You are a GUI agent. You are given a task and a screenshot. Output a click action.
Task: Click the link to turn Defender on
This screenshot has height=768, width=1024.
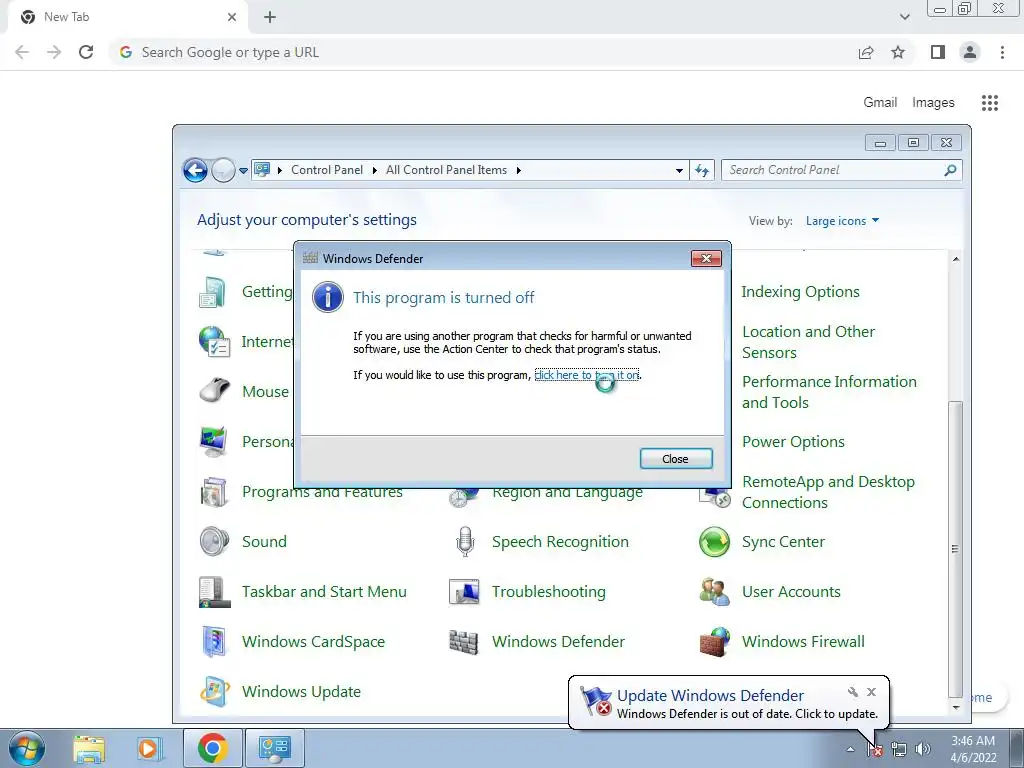pos(586,375)
